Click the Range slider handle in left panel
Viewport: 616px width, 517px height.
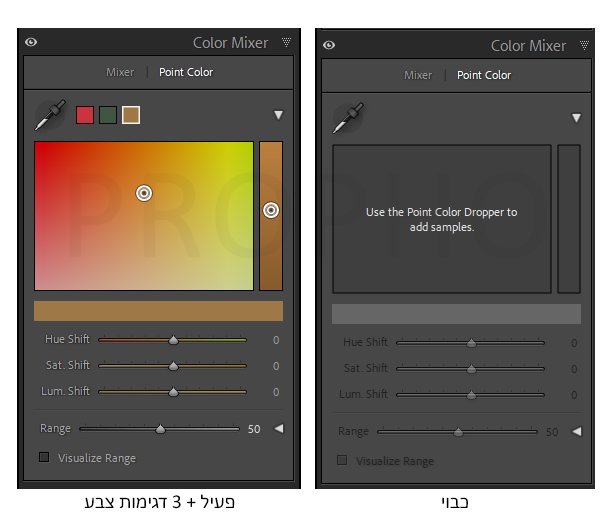[160, 429]
